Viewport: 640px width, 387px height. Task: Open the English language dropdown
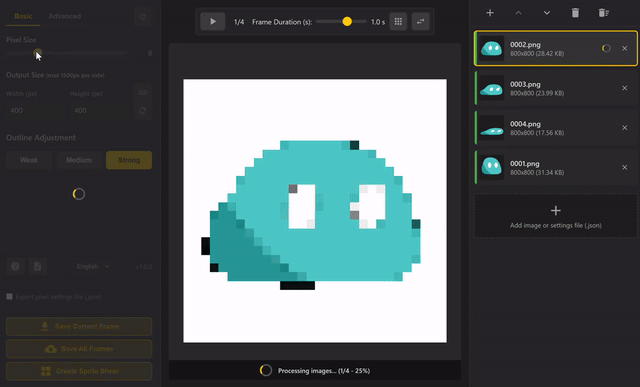pyautogui.click(x=93, y=267)
